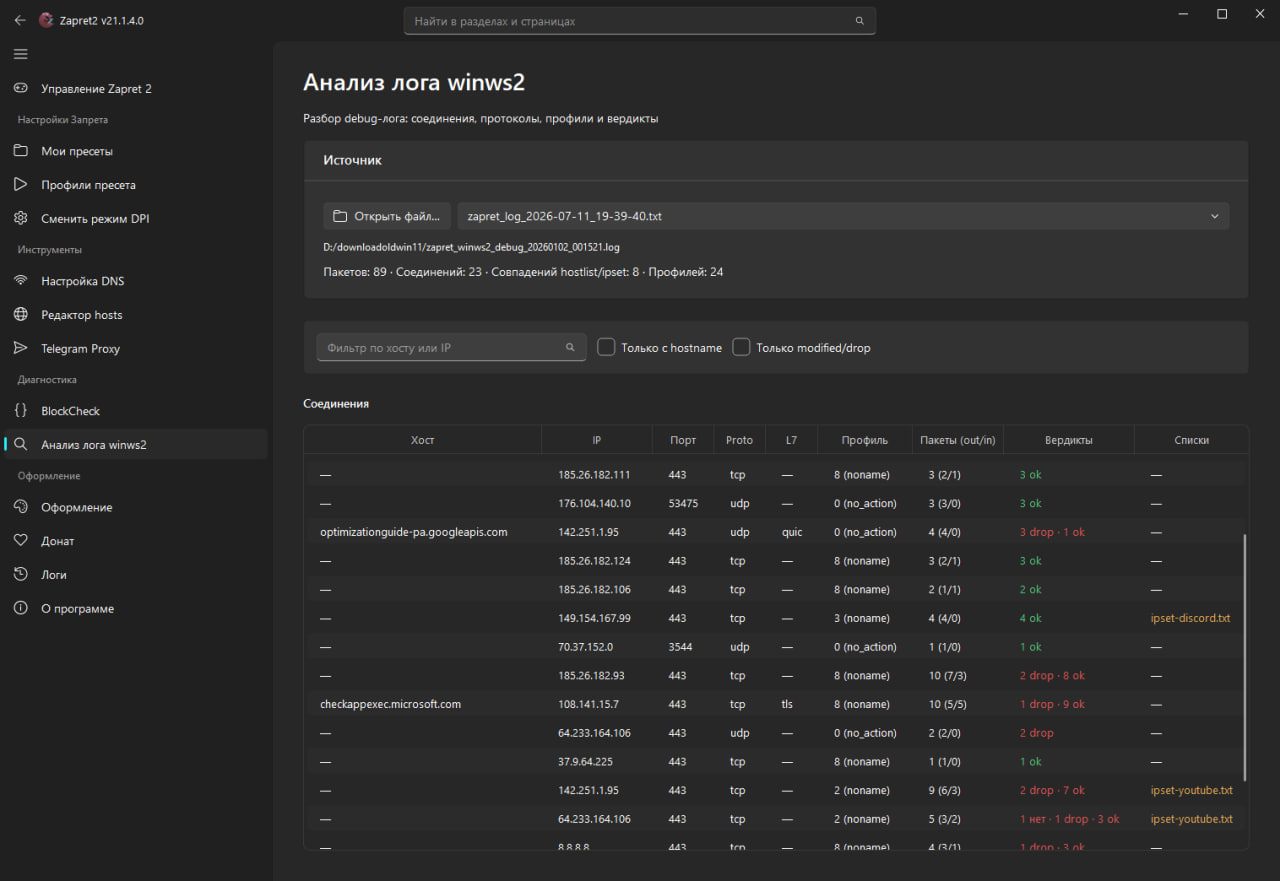Sort by the Вердикты column header
Screen dimensions: 1280x881
click(x=1068, y=440)
